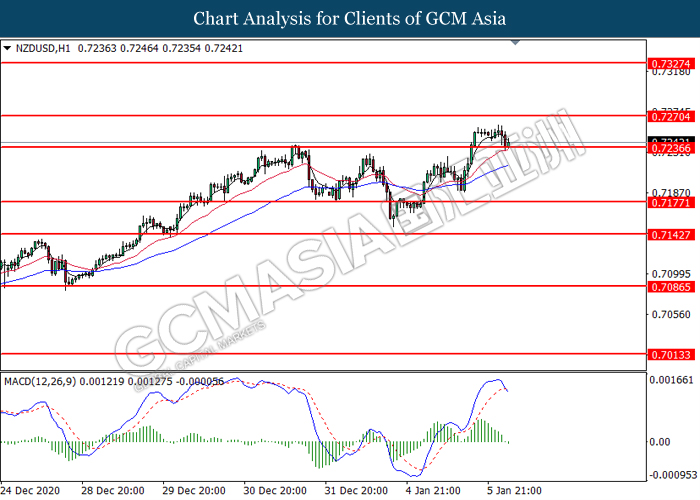Click the 30 Dec 20:00 time label
This screenshot has width=700, height=500.
click(x=275, y=491)
